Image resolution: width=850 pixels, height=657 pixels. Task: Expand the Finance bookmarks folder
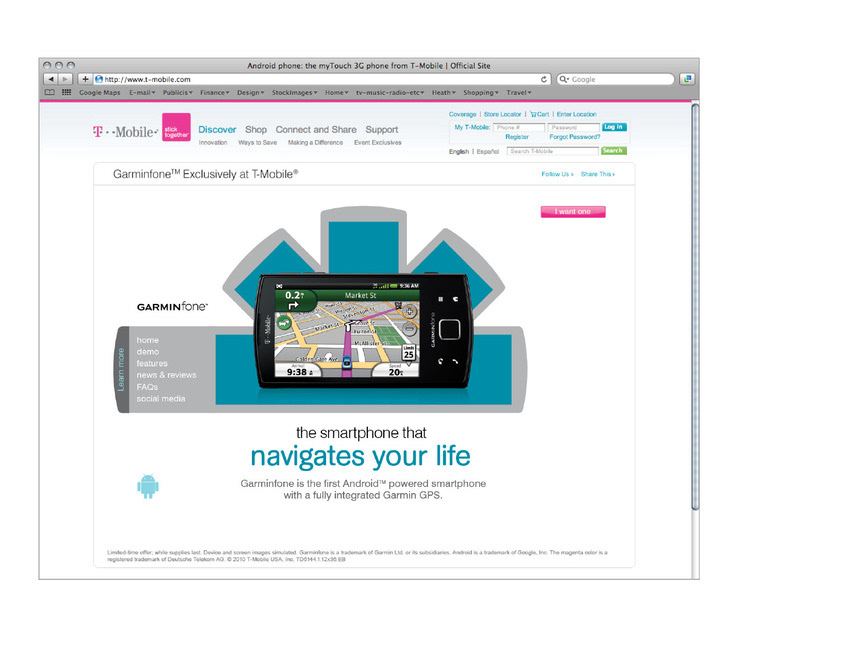215,93
